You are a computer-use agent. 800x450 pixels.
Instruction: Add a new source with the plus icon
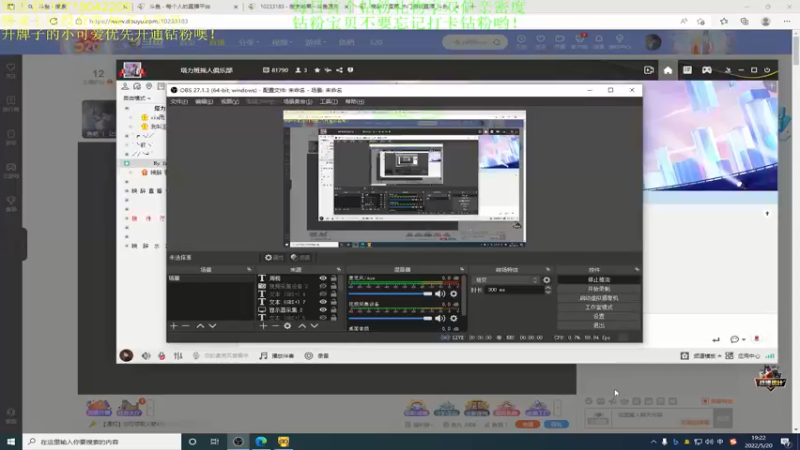[263, 326]
